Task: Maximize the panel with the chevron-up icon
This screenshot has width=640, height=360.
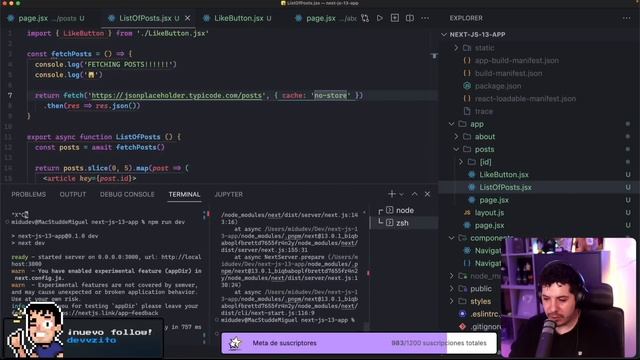Action: [x=414, y=194]
